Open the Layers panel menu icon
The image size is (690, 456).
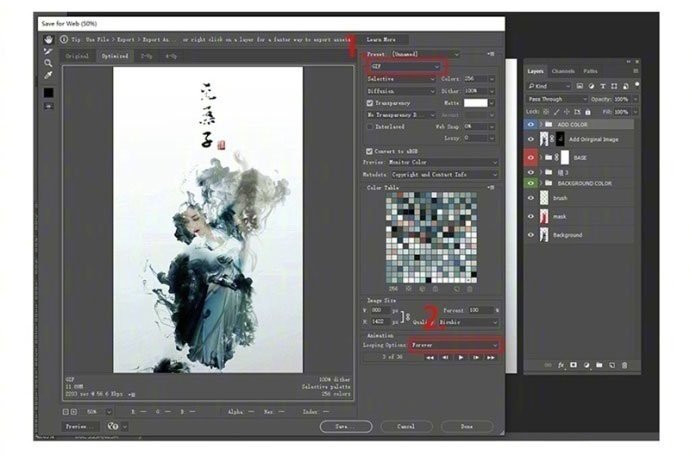click(x=635, y=71)
